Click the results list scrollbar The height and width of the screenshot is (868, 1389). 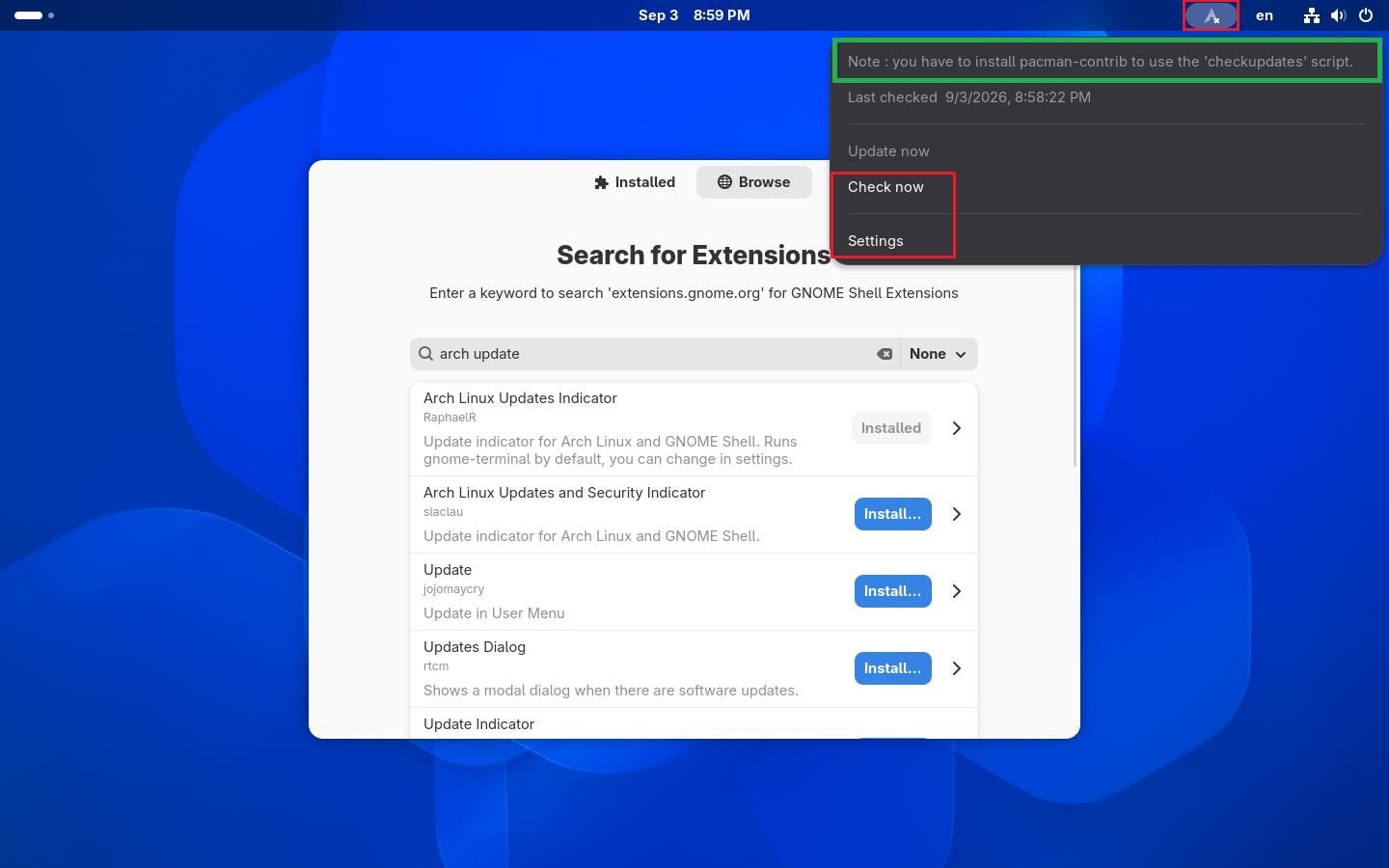pos(1076,366)
